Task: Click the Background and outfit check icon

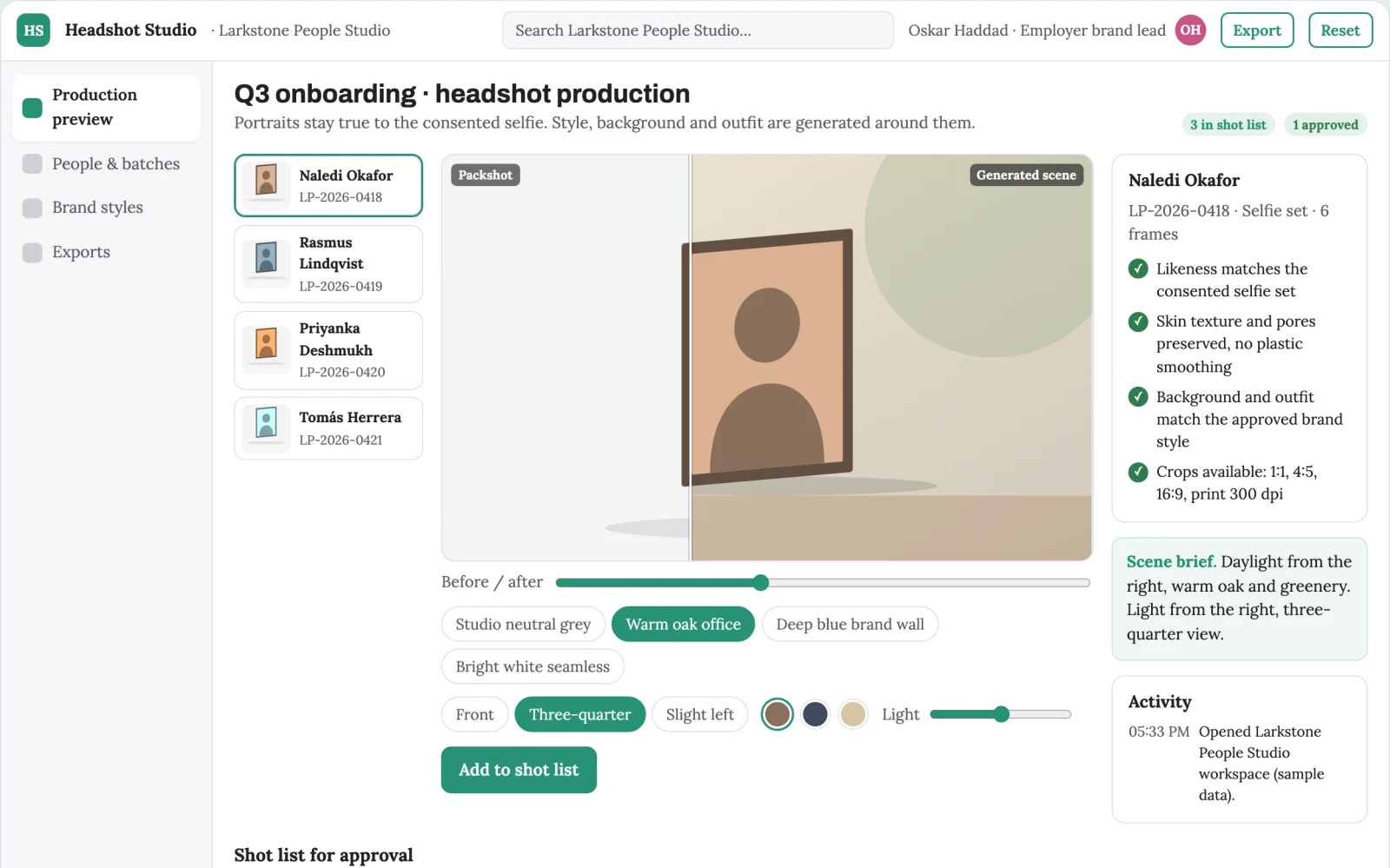Action: coord(1138,397)
